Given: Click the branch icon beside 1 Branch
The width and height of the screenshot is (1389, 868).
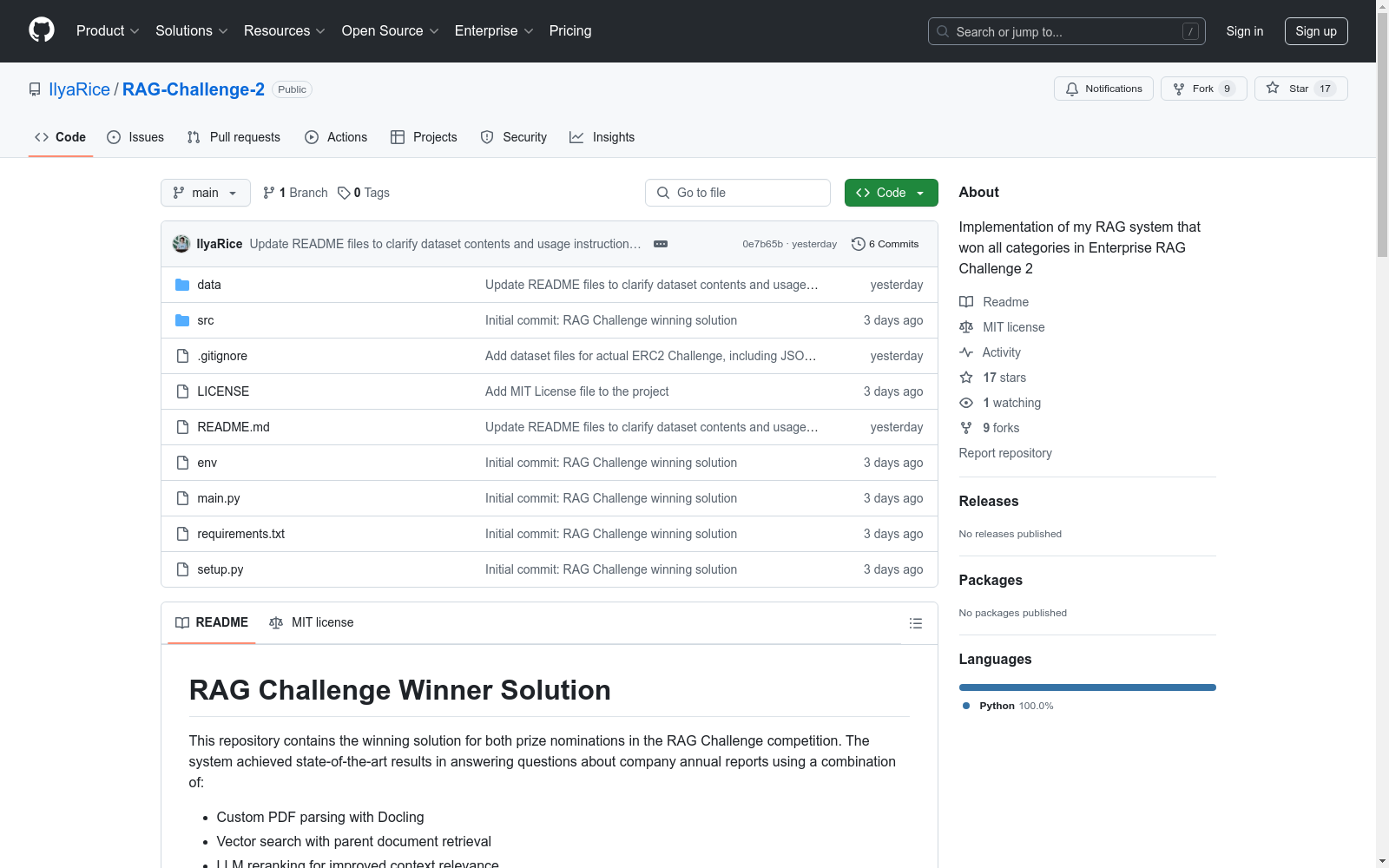Looking at the screenshot, I should pyautogui.click(x=269, y=193).
